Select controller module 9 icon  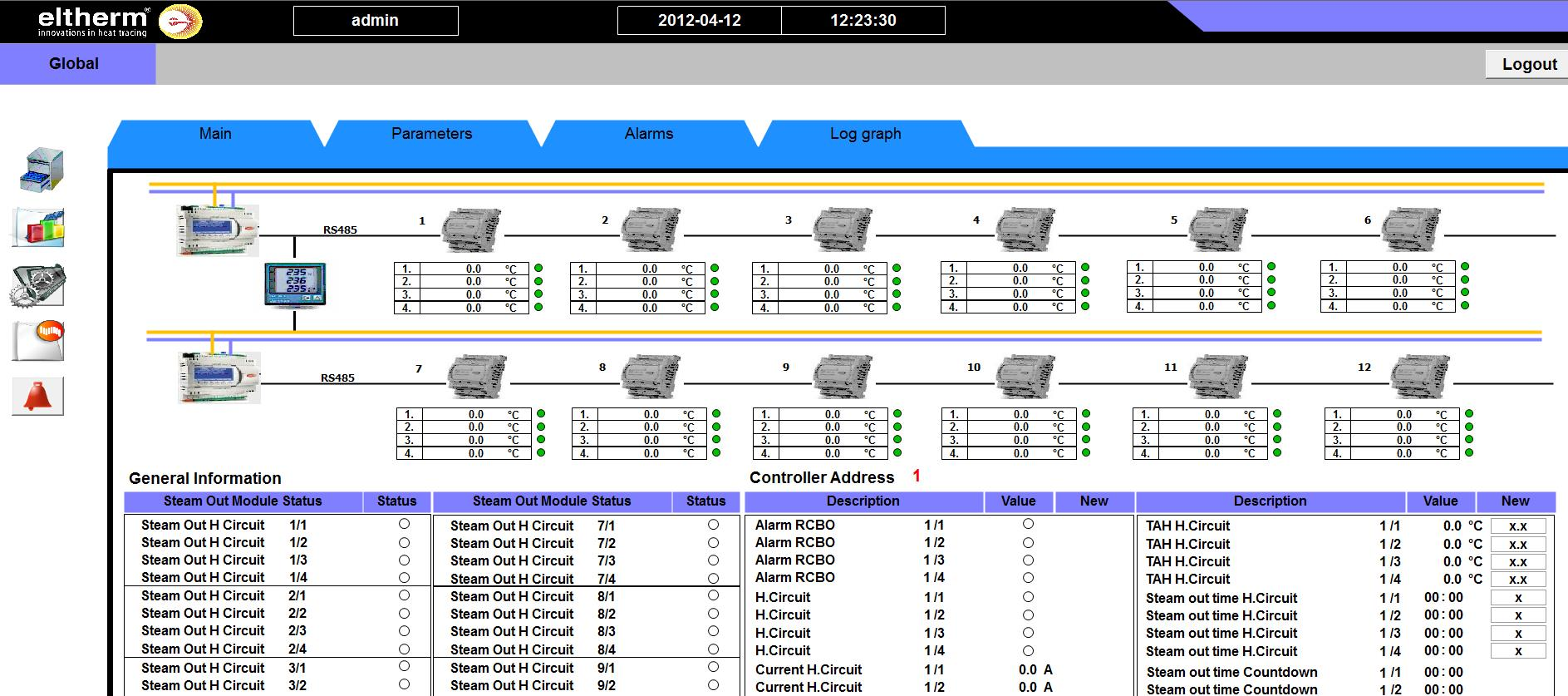pos(842,377)
